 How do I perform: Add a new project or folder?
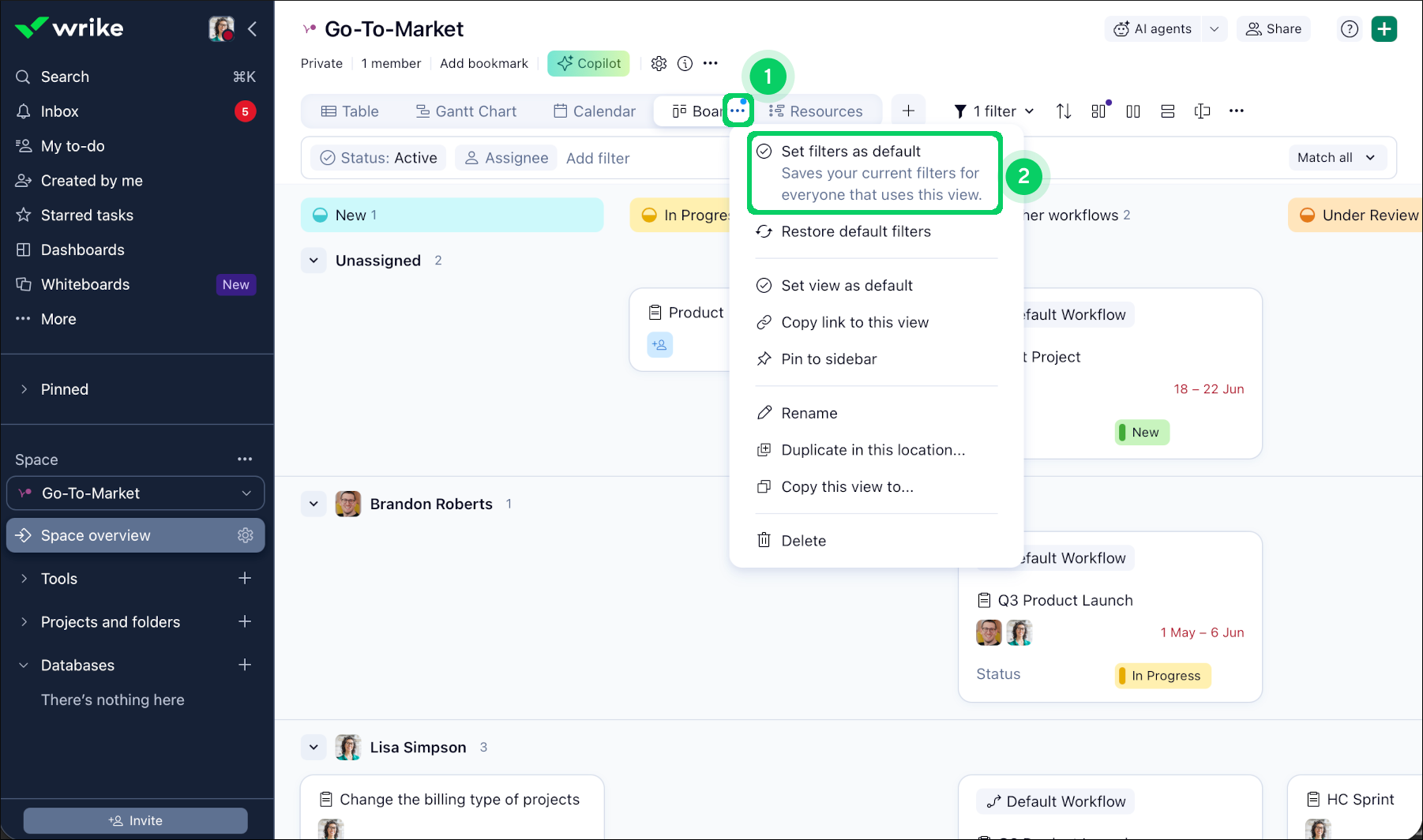point(245,622)
